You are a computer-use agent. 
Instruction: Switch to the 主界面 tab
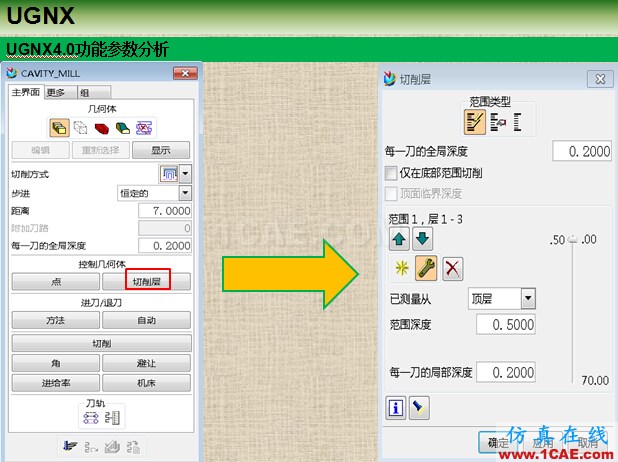26,92
